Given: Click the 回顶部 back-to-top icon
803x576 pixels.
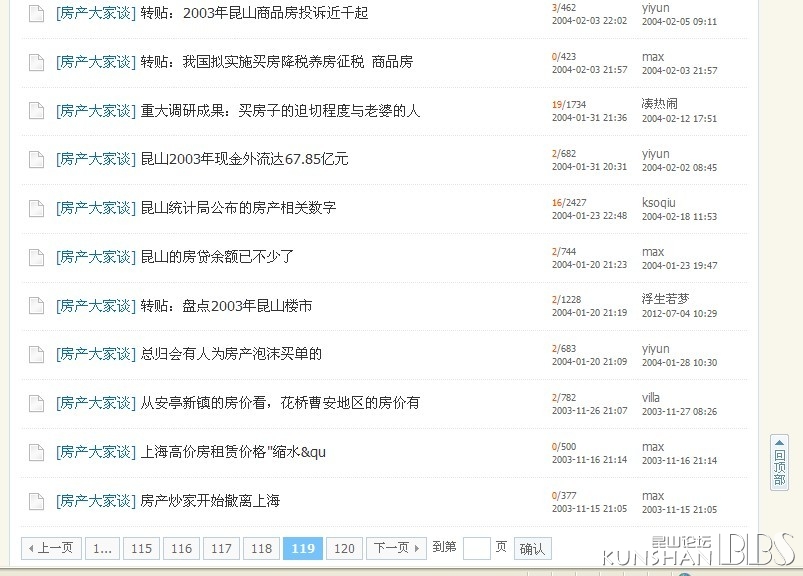Looking at the screenshot, I should coord(779,462).
